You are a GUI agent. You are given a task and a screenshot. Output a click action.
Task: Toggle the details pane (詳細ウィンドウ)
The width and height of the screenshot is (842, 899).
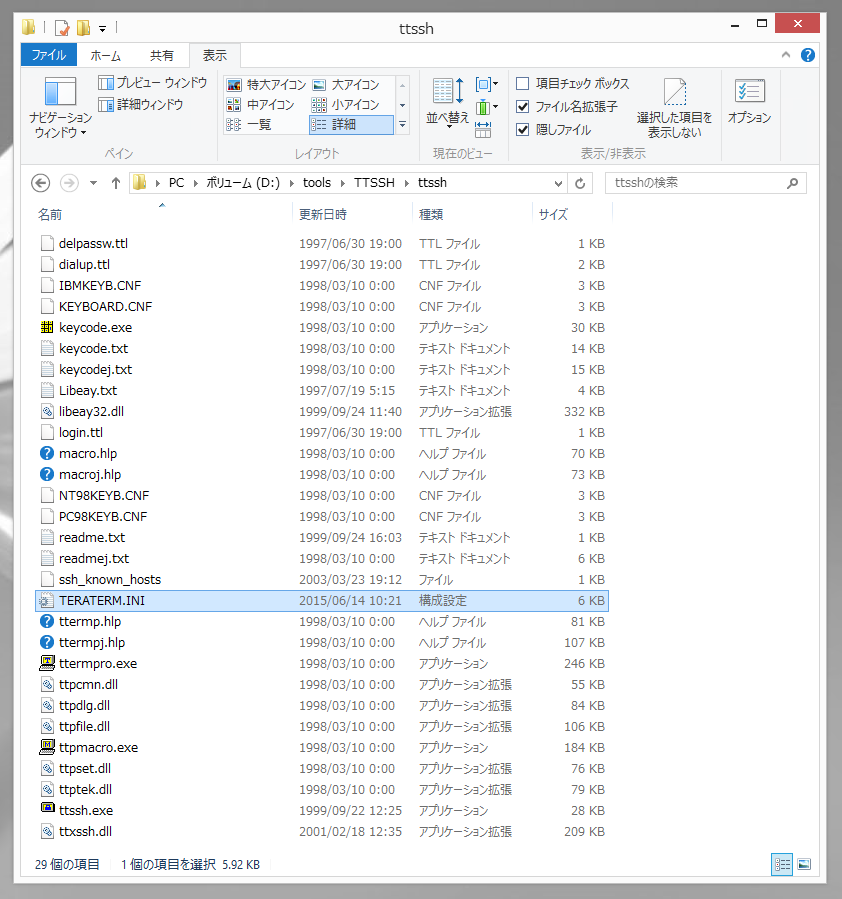pos(140,104)
